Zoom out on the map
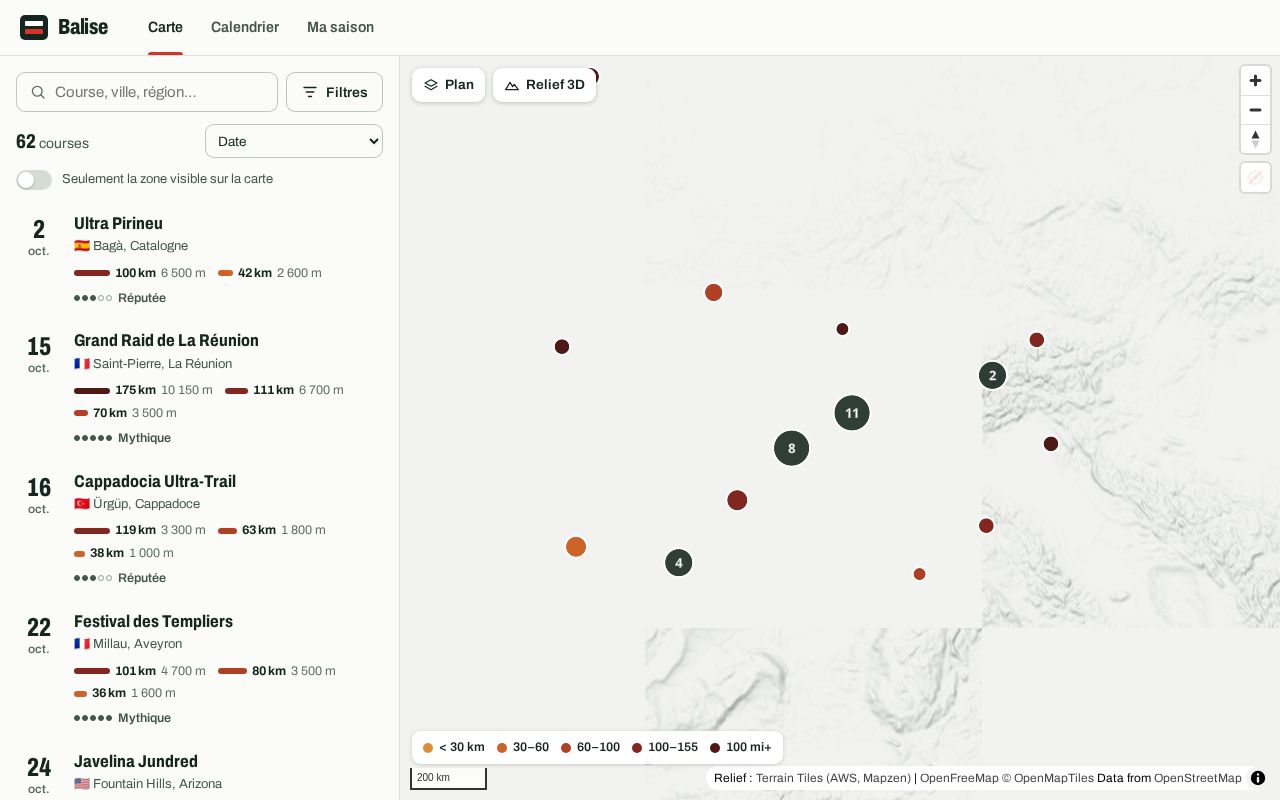This screenshot has height=800, width=1280. coord(1255,110)
